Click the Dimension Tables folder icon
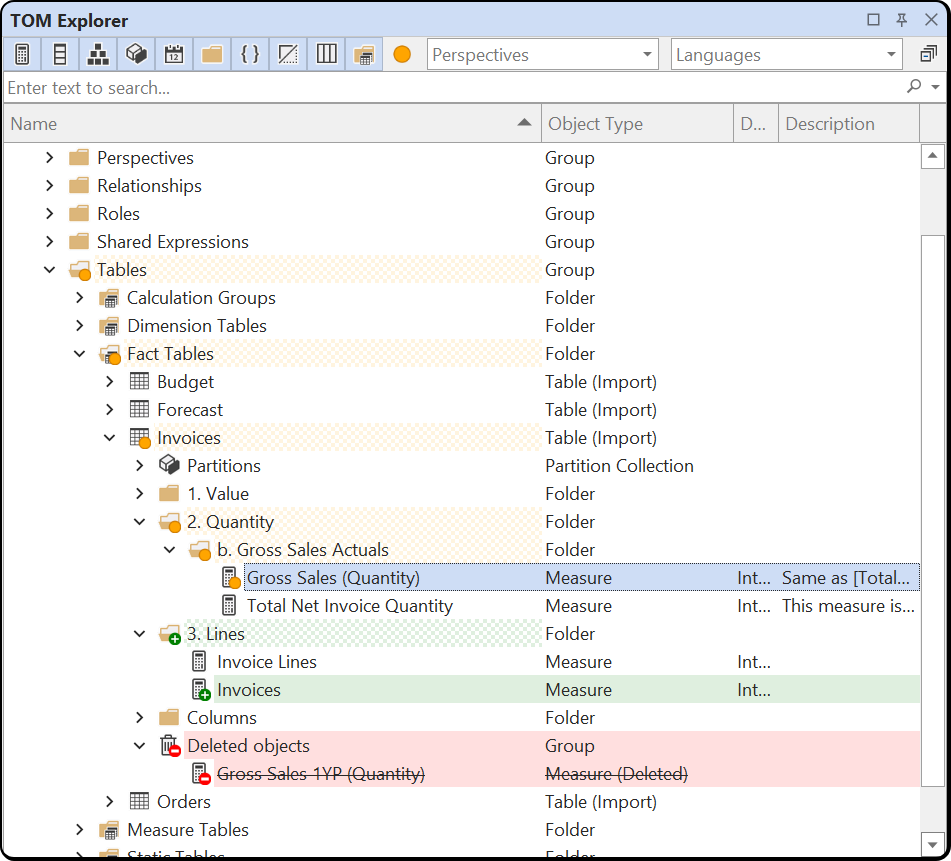The width and height of the screenshot is (951, 861). pos(109,326)
